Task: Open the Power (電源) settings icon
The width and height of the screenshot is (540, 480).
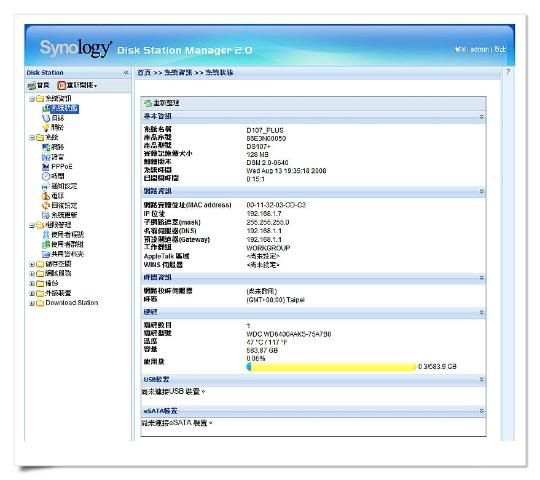Action: tap(46, 196)
